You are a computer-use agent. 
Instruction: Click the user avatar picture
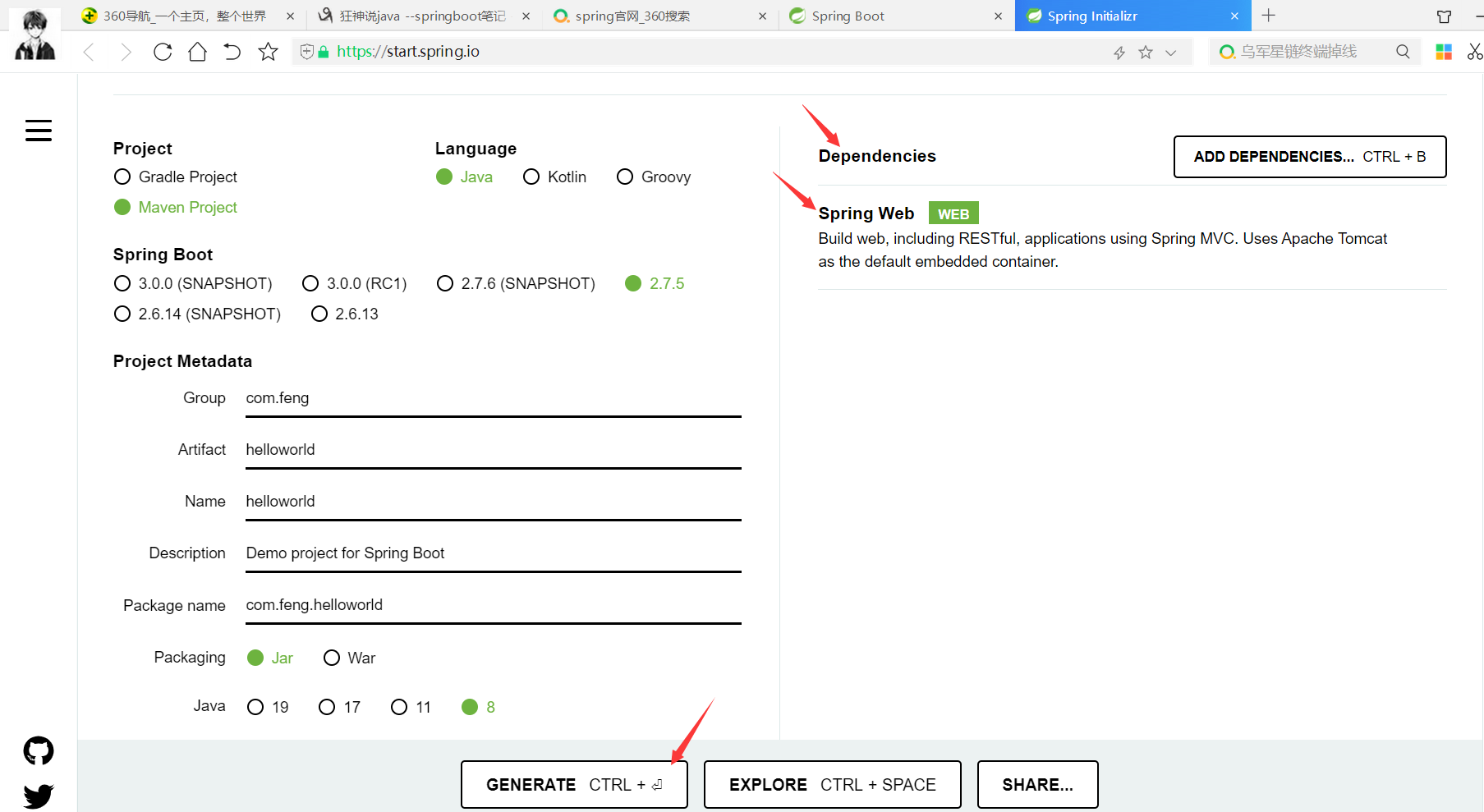(x=35, y=34)
